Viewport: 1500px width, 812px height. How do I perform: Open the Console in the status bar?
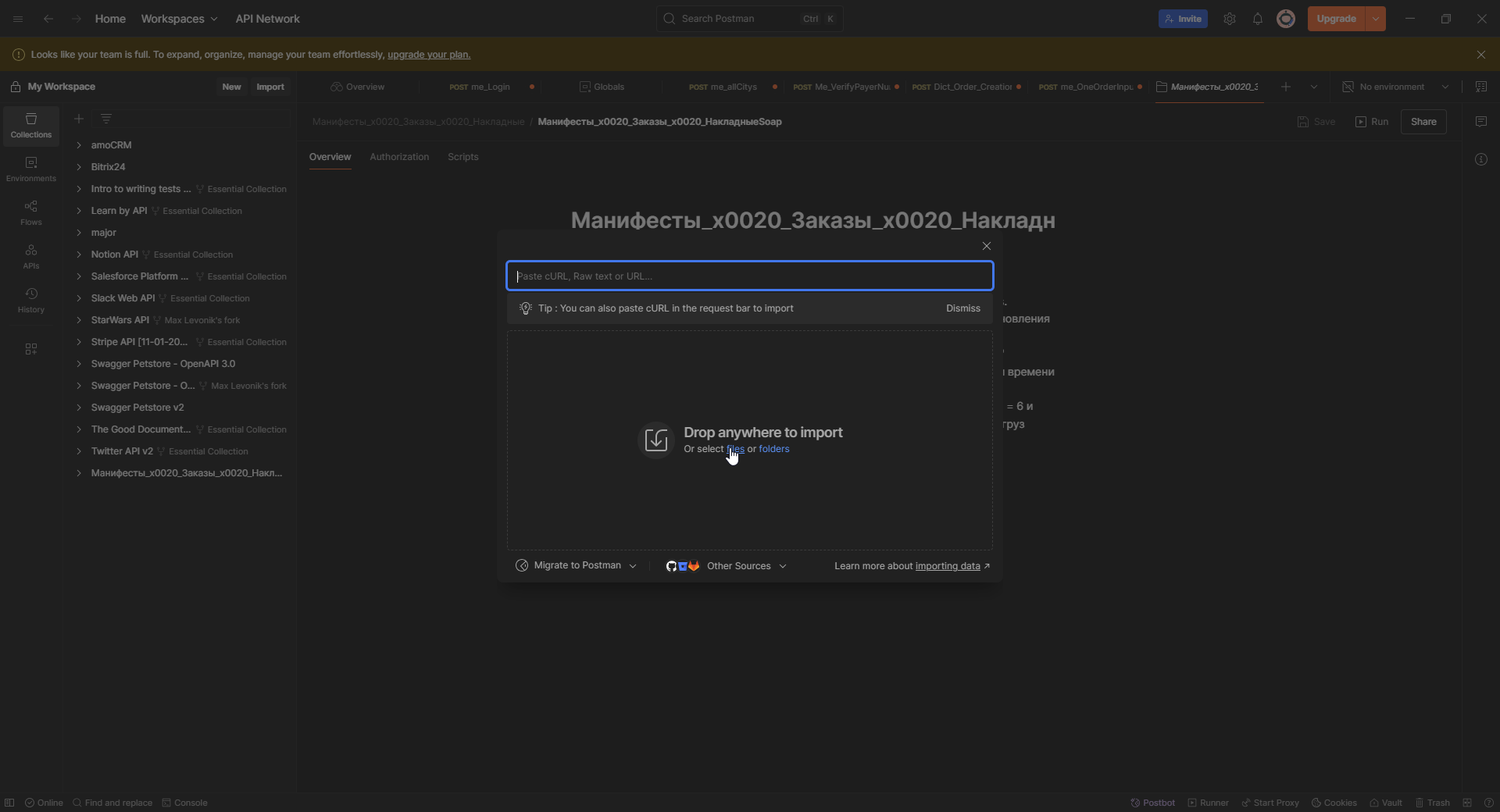184,803
